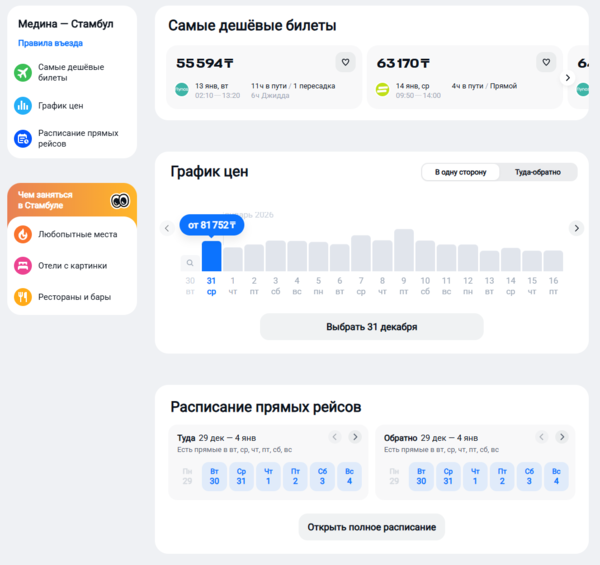The height and width of the screenshot is (565, 600).
Task: Show next cheapest tickets with right chevron
Action: click(568, 78)
